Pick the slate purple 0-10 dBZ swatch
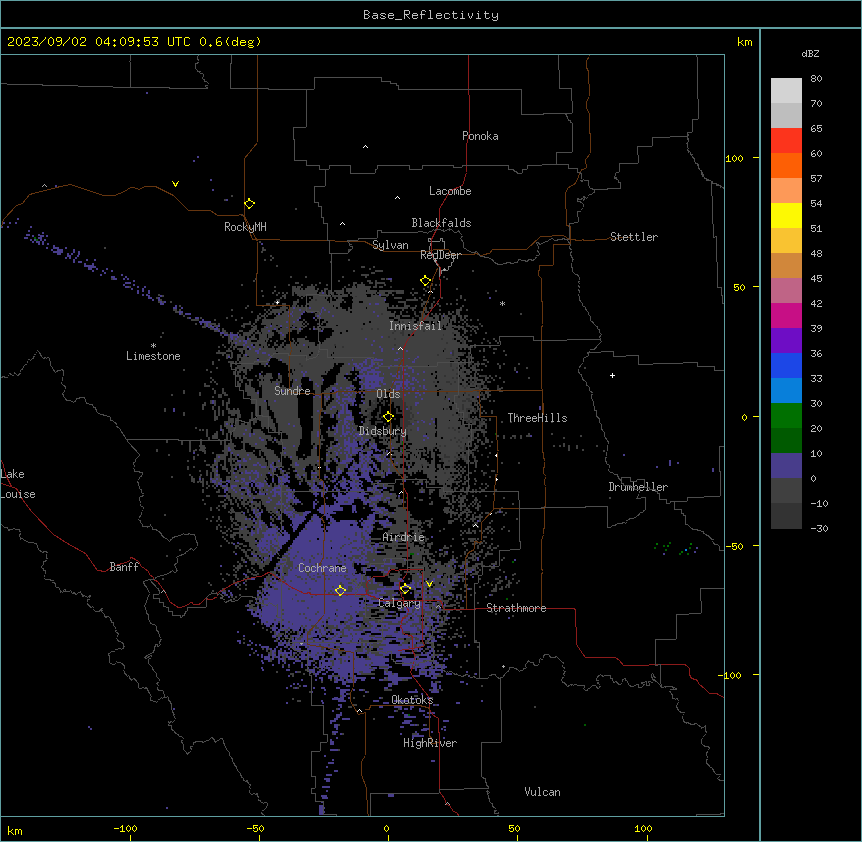The width and height of the screenshot is (862, 842). click(x=786, y=466)
